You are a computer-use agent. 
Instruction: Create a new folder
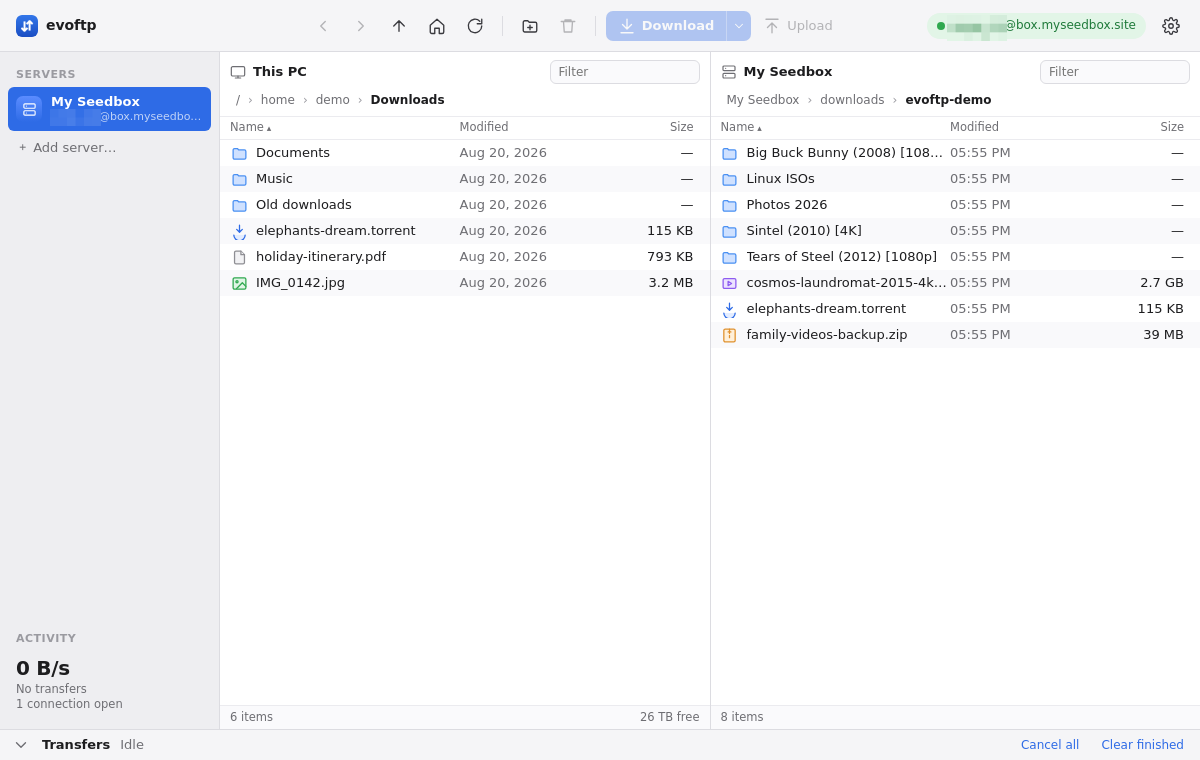(x=530, y=26)
